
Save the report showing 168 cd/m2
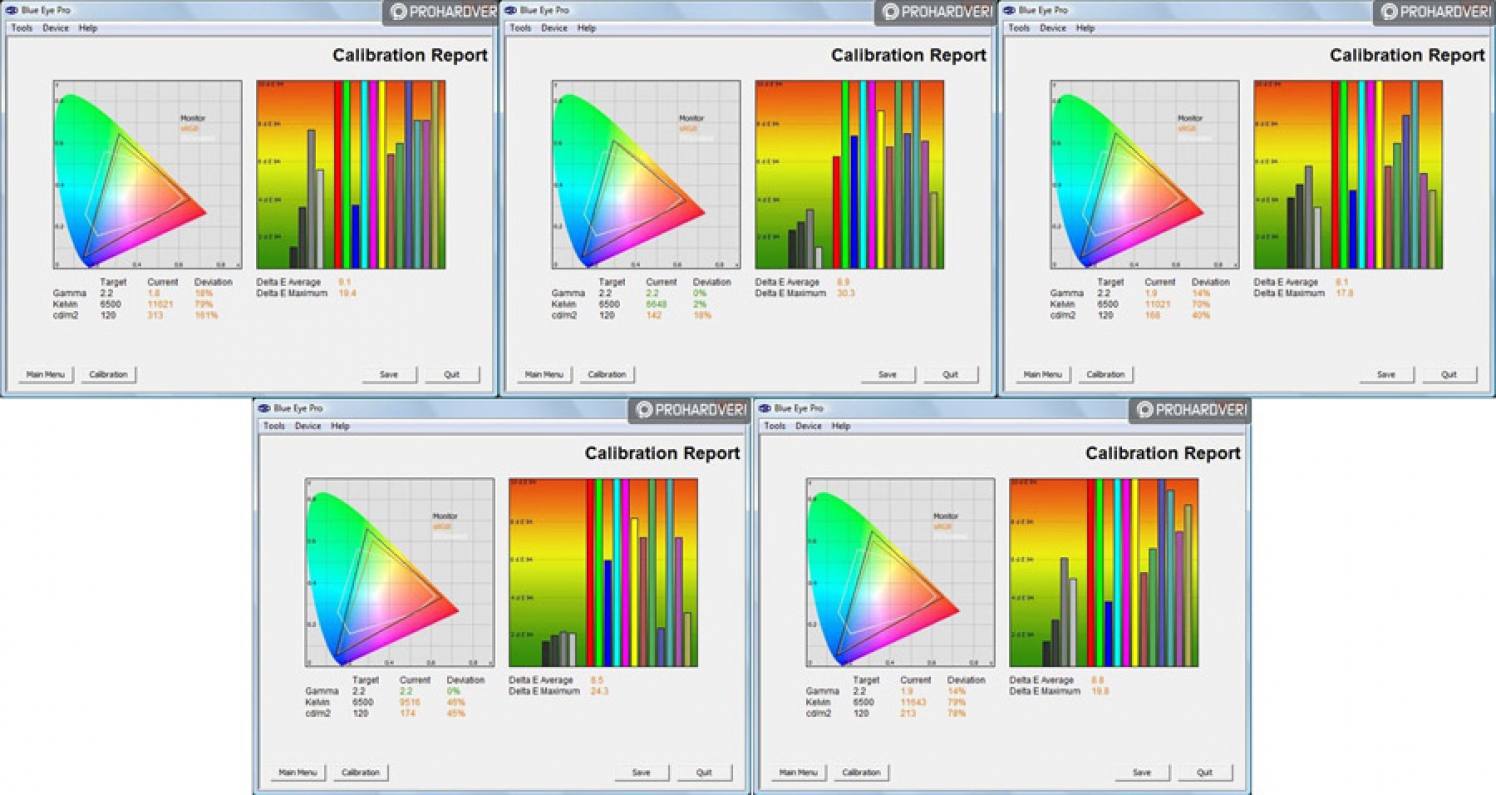pos(1386,375)
